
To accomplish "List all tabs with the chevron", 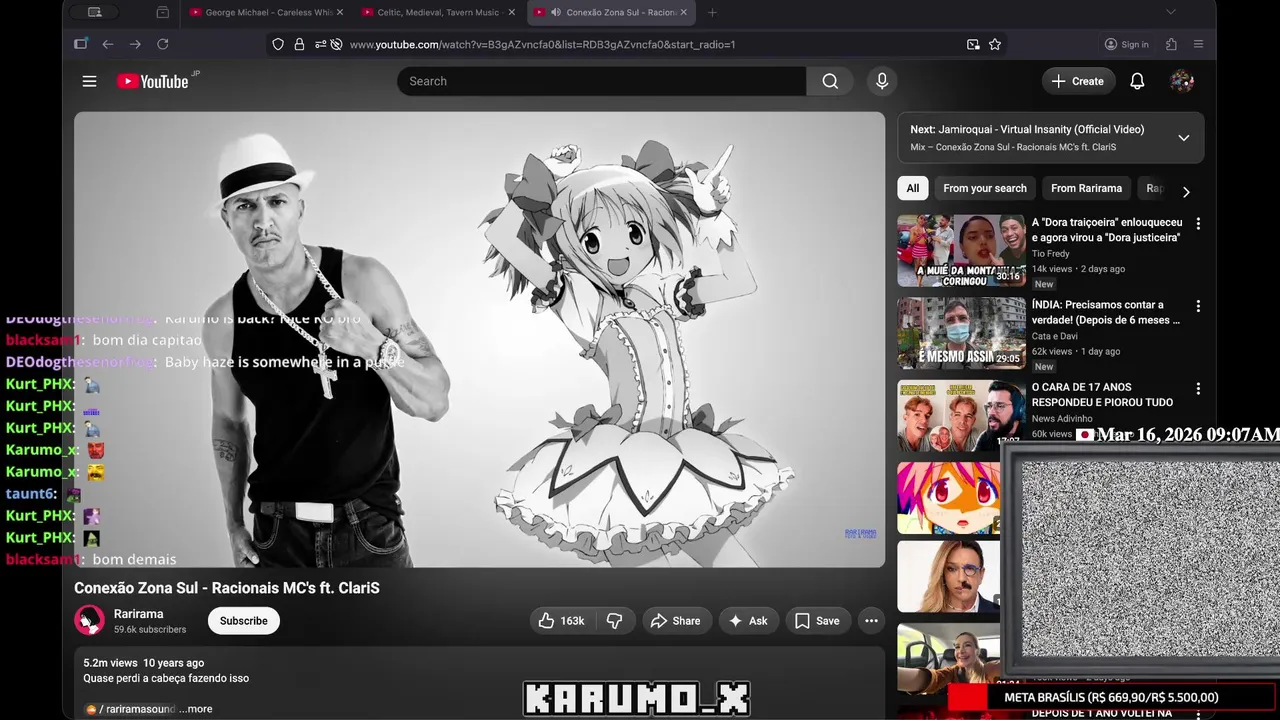I will (1171, 12).
